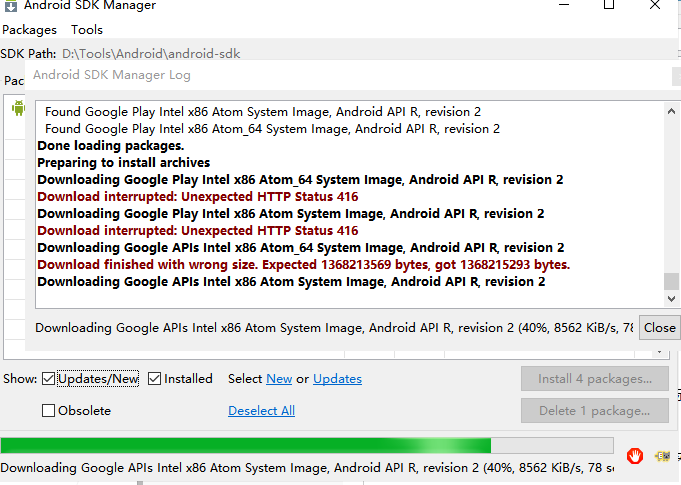Screen dimensions: 681x485
Task: Select 'Downloading Google APIs Intel x86 Atom_64' line
Action: click(x=301, y=248)
